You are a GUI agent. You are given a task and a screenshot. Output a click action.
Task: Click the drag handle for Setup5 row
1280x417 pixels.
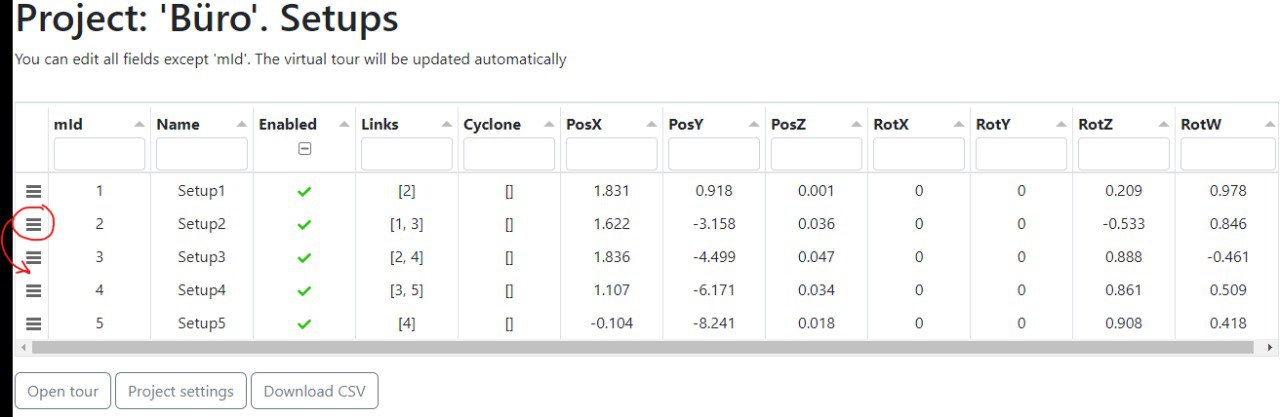(33, 323)
